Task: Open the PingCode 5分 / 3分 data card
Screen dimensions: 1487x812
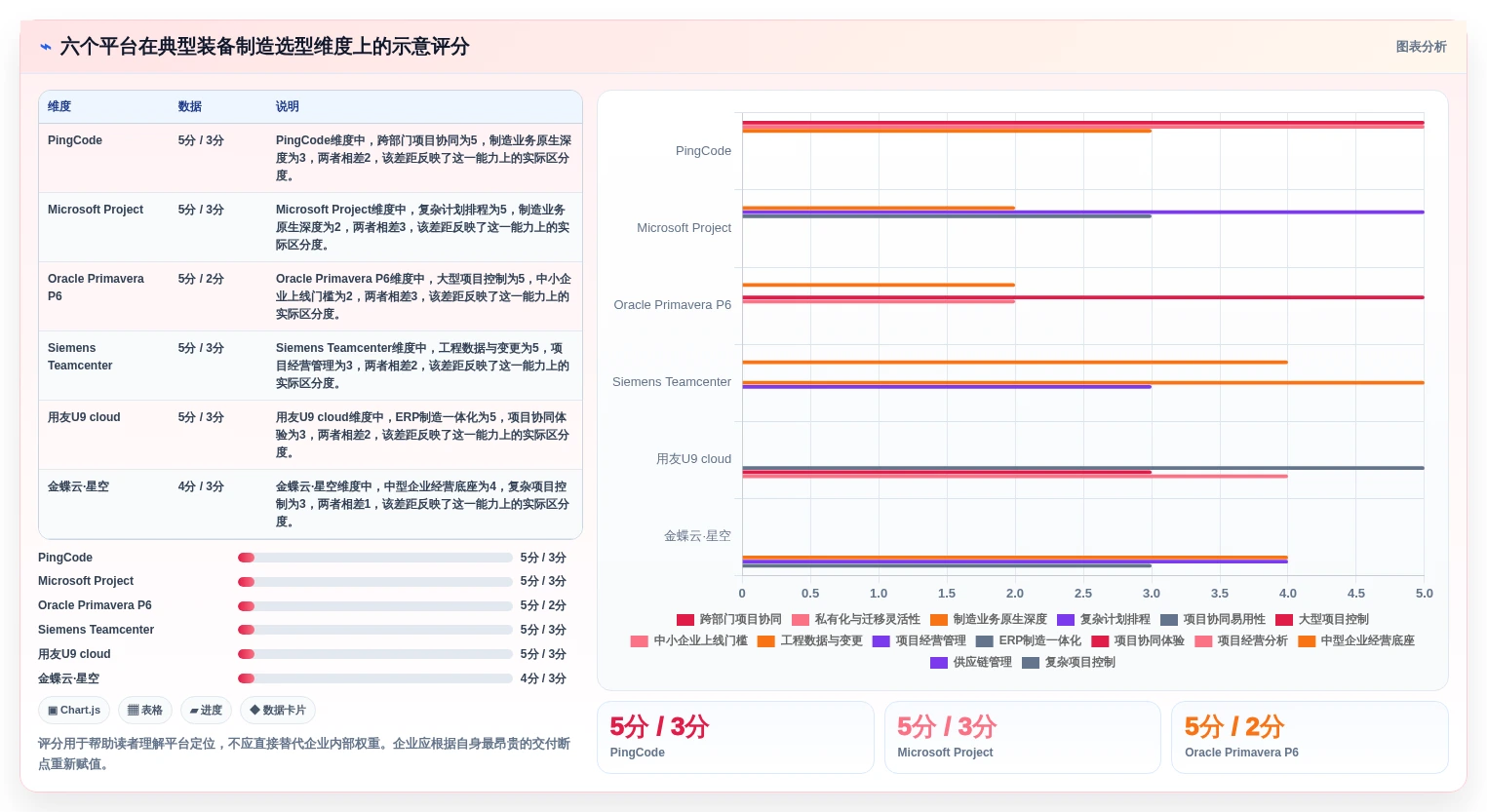Action: pos(735,737)
